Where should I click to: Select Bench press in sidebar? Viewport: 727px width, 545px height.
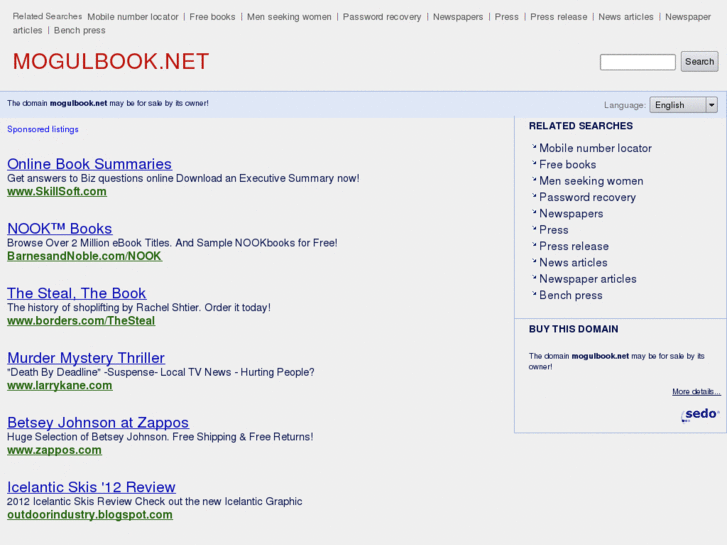pos(571,295)
